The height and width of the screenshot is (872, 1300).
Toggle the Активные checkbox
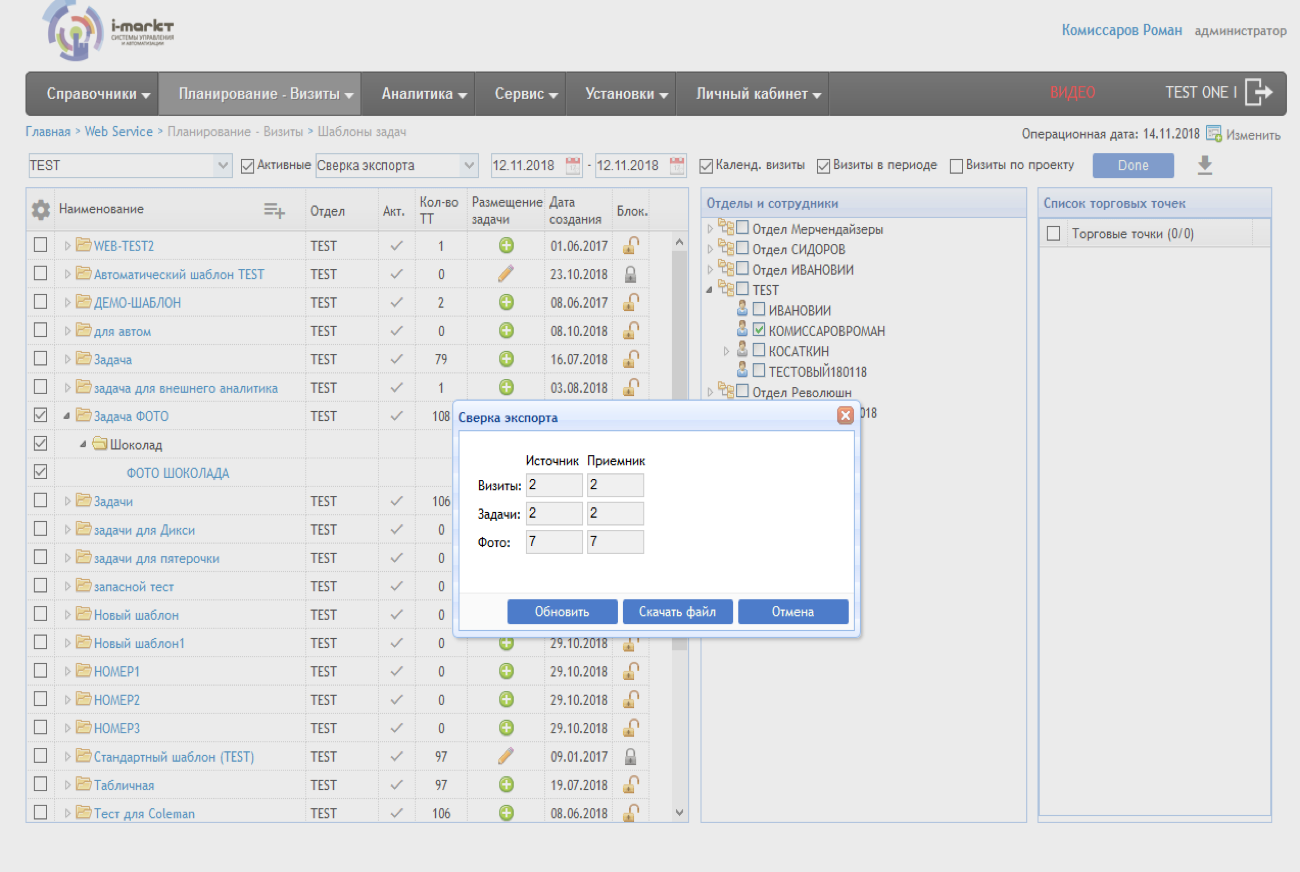(248, 166)
